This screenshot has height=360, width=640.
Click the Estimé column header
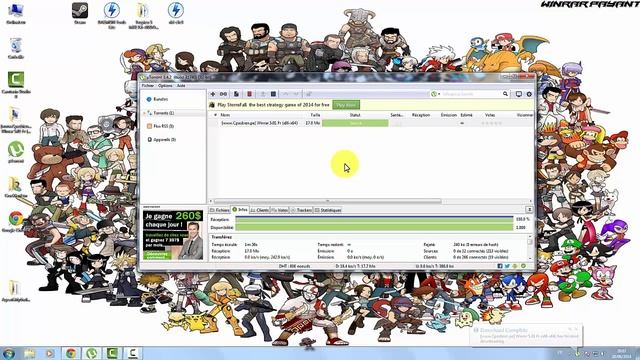pos(467,115)
